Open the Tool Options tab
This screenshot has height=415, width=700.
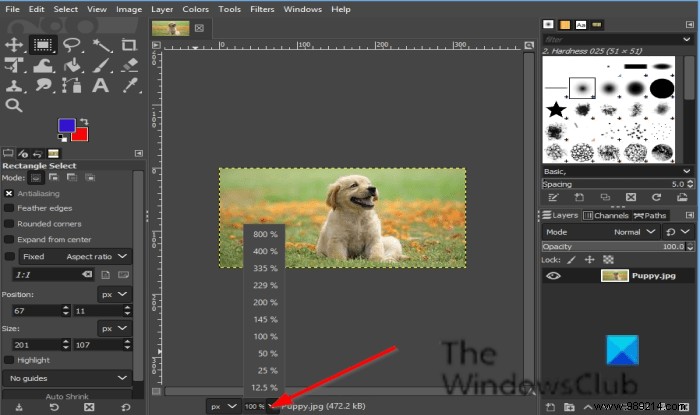8,154
